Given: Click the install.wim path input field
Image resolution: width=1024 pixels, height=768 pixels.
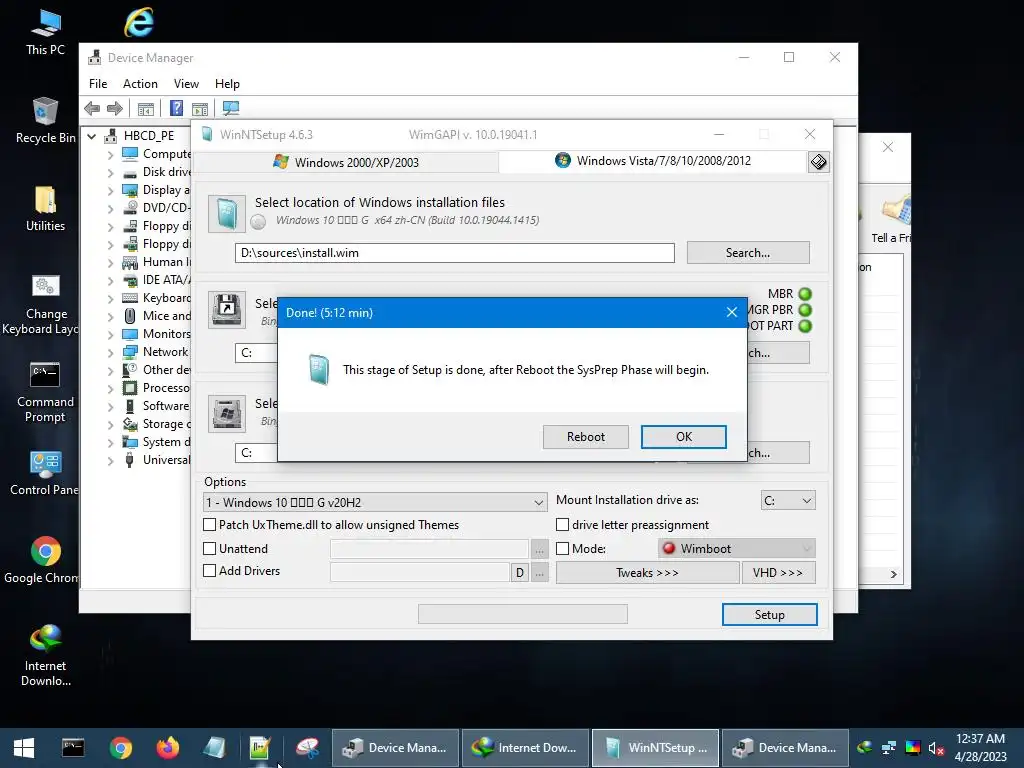Looking at the screenshot, I should tap(455, 253).
